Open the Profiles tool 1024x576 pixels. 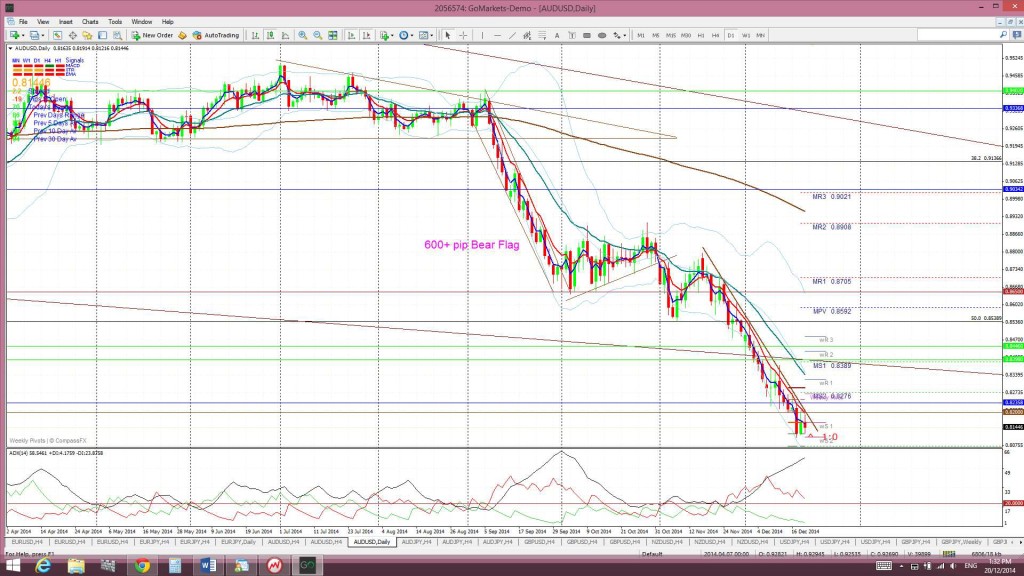35,35
